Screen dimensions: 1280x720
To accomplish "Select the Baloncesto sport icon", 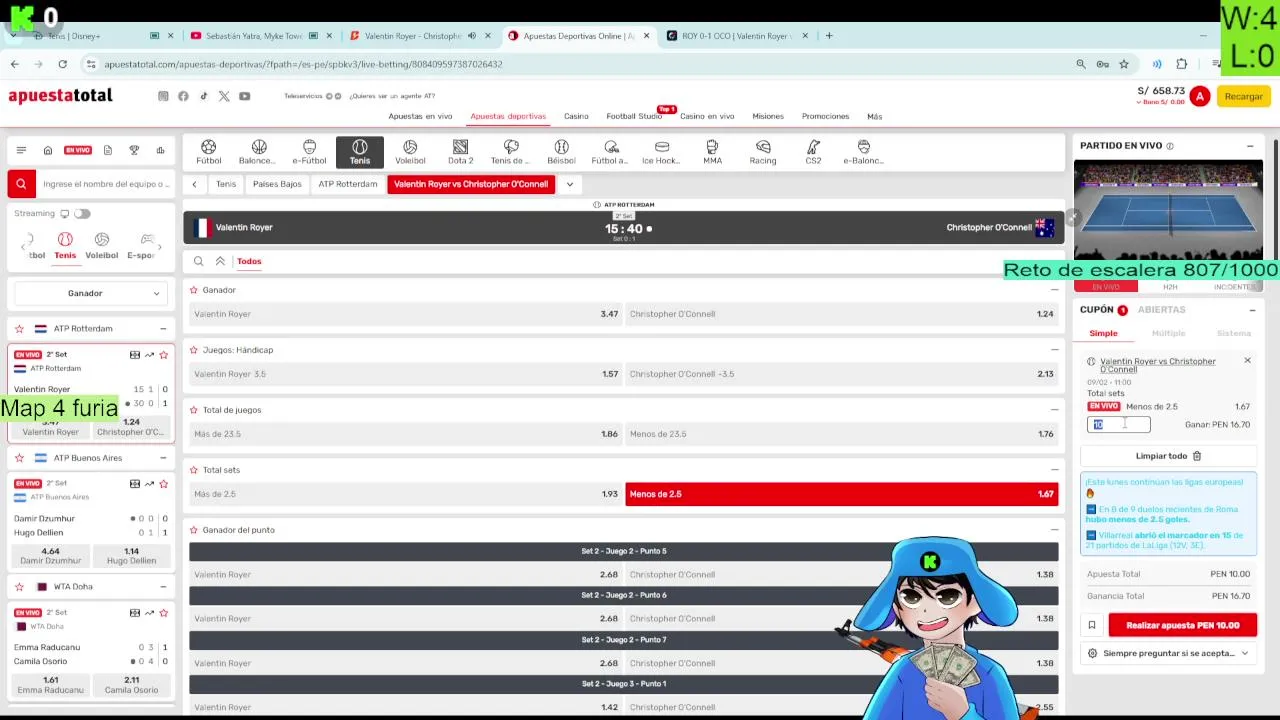I will coord(259,152).
